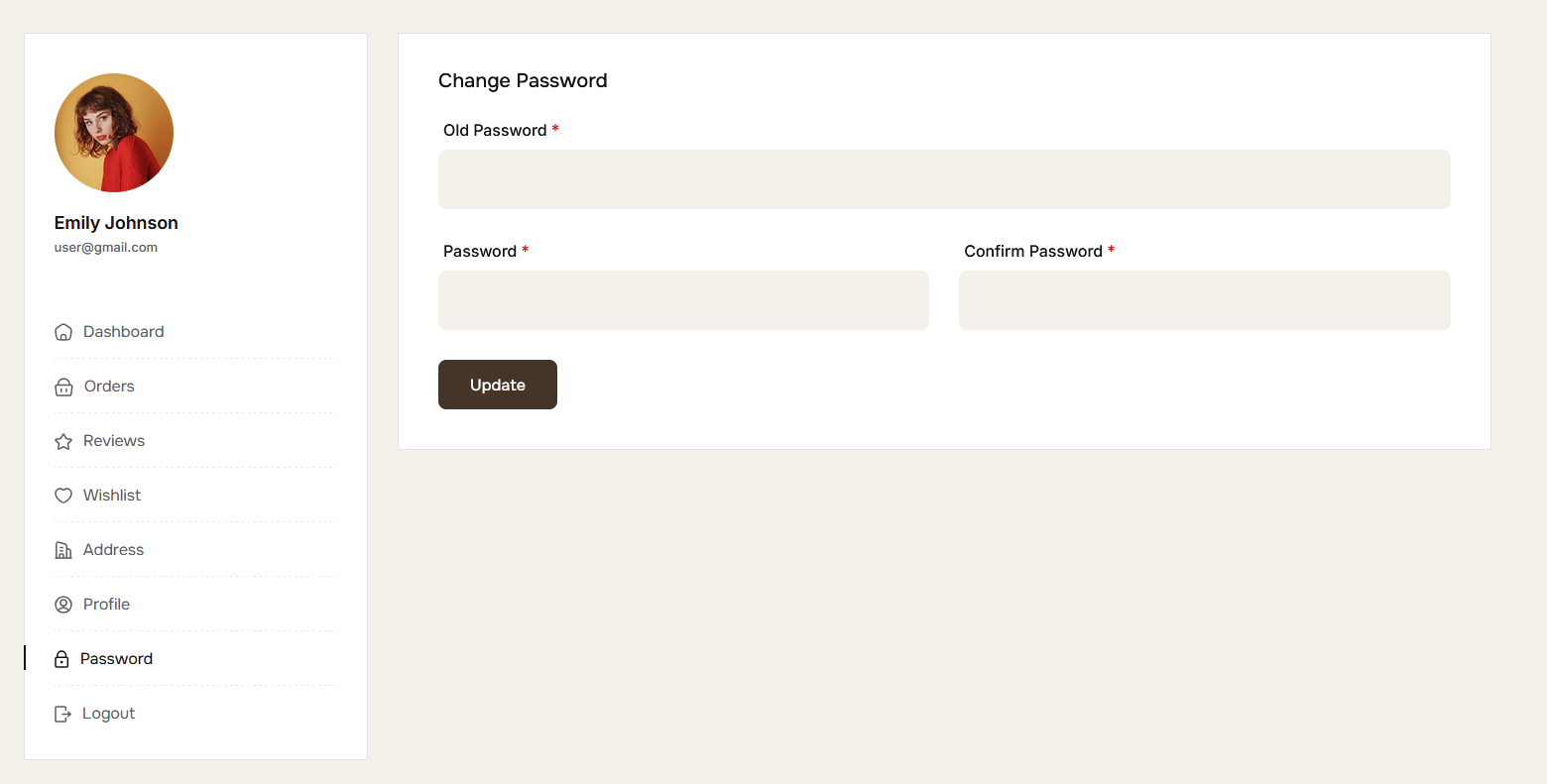This screenshot has width=1547, height=784.
Task: Click the Password lock icon
Action: tap(61, 659)
